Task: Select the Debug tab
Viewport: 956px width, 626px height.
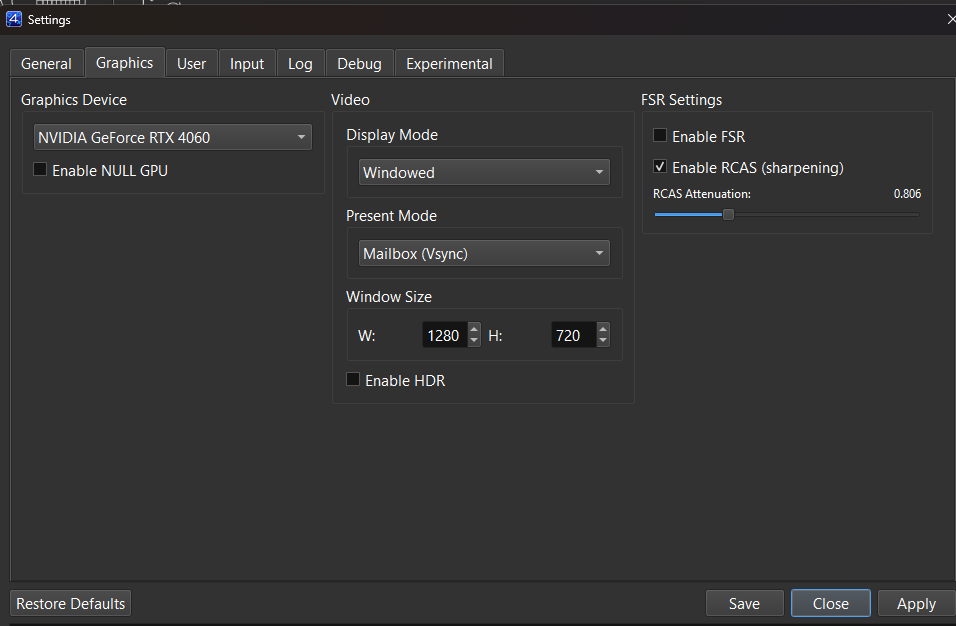Action: tap(359, 63)
